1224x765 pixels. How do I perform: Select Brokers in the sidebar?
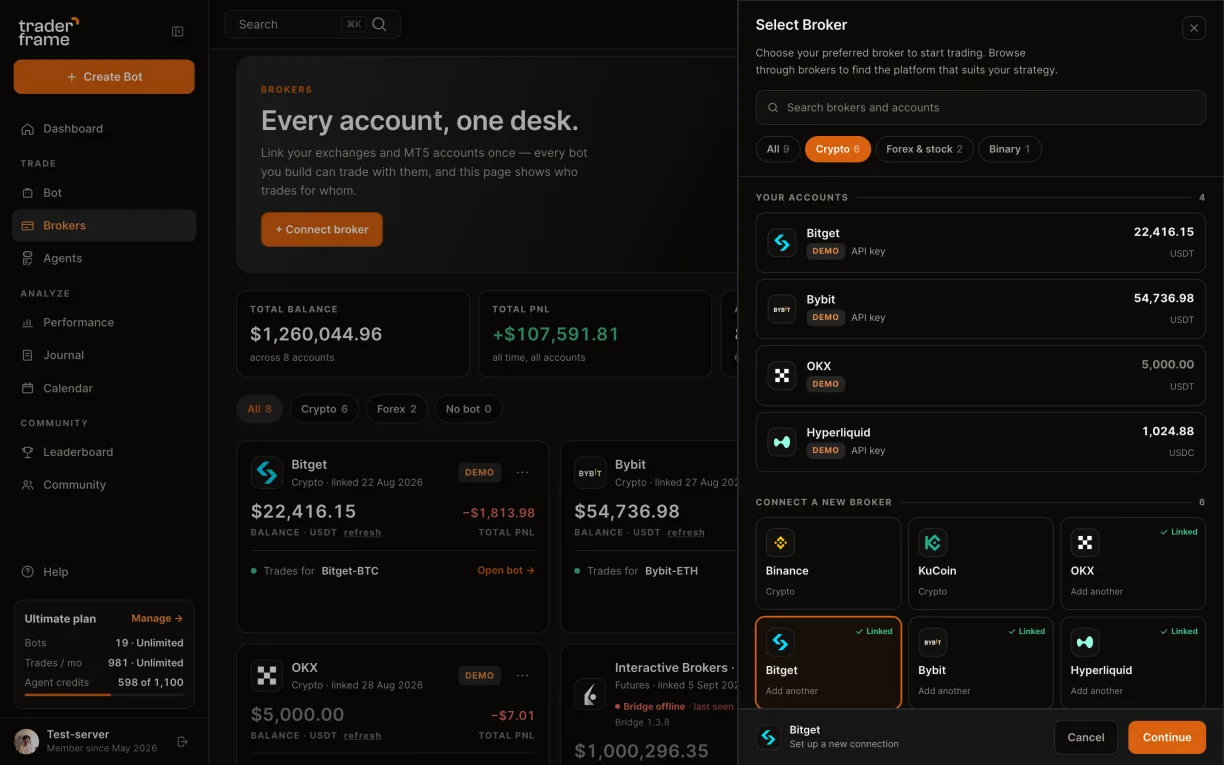pos(104,225)
